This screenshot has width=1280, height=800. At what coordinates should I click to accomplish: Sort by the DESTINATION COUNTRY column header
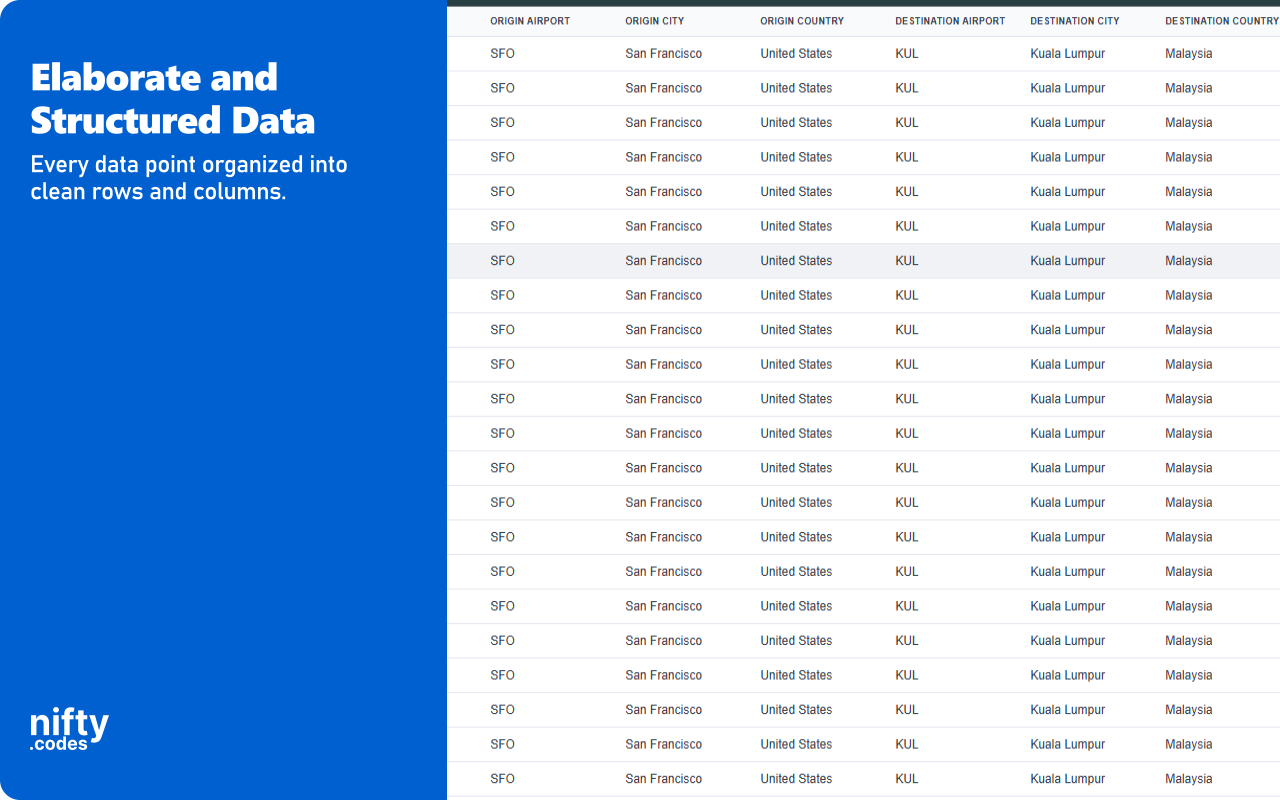1220,20
